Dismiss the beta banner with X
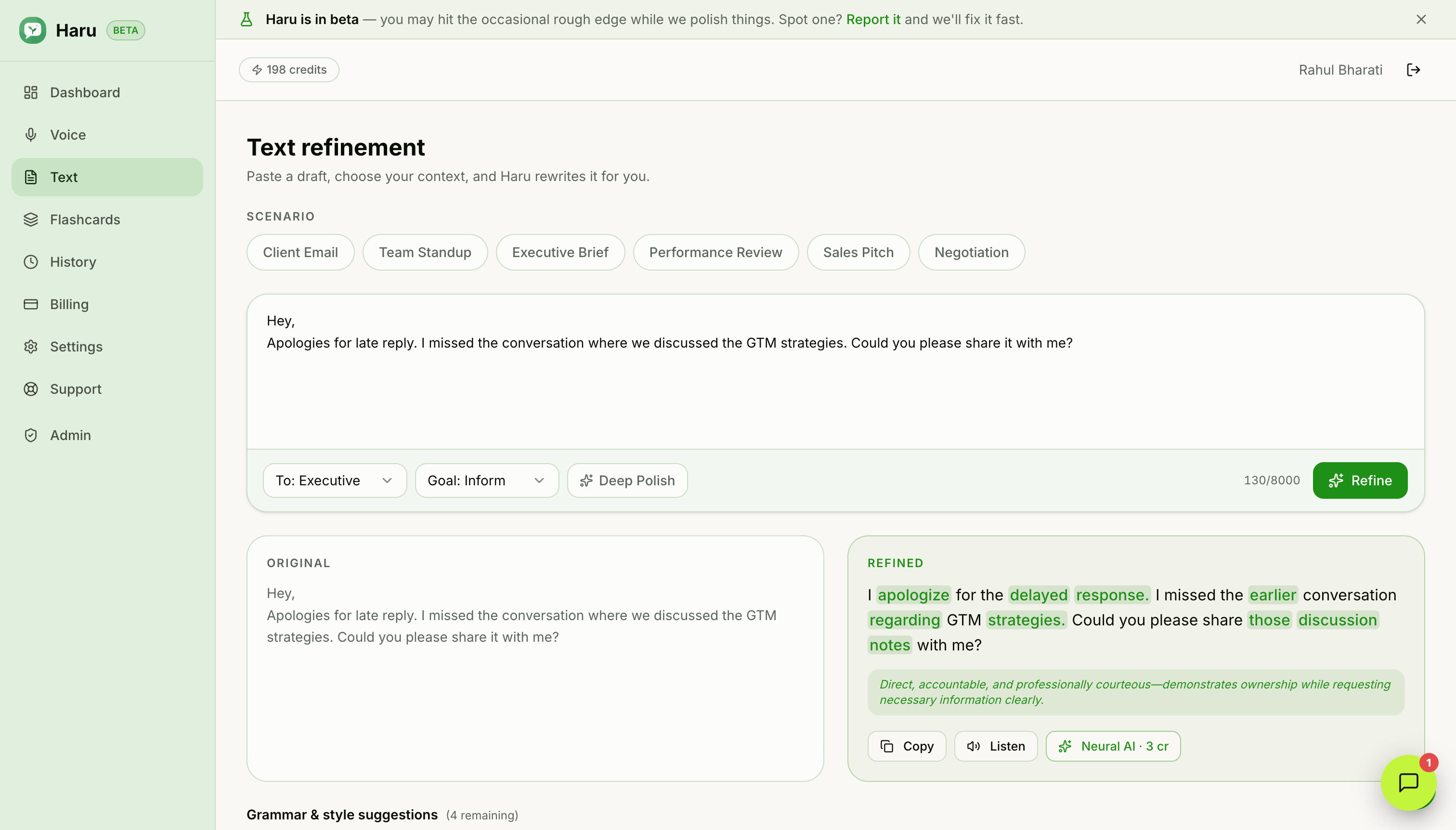Screen dimensions: 1456x830 [1421, 19]
